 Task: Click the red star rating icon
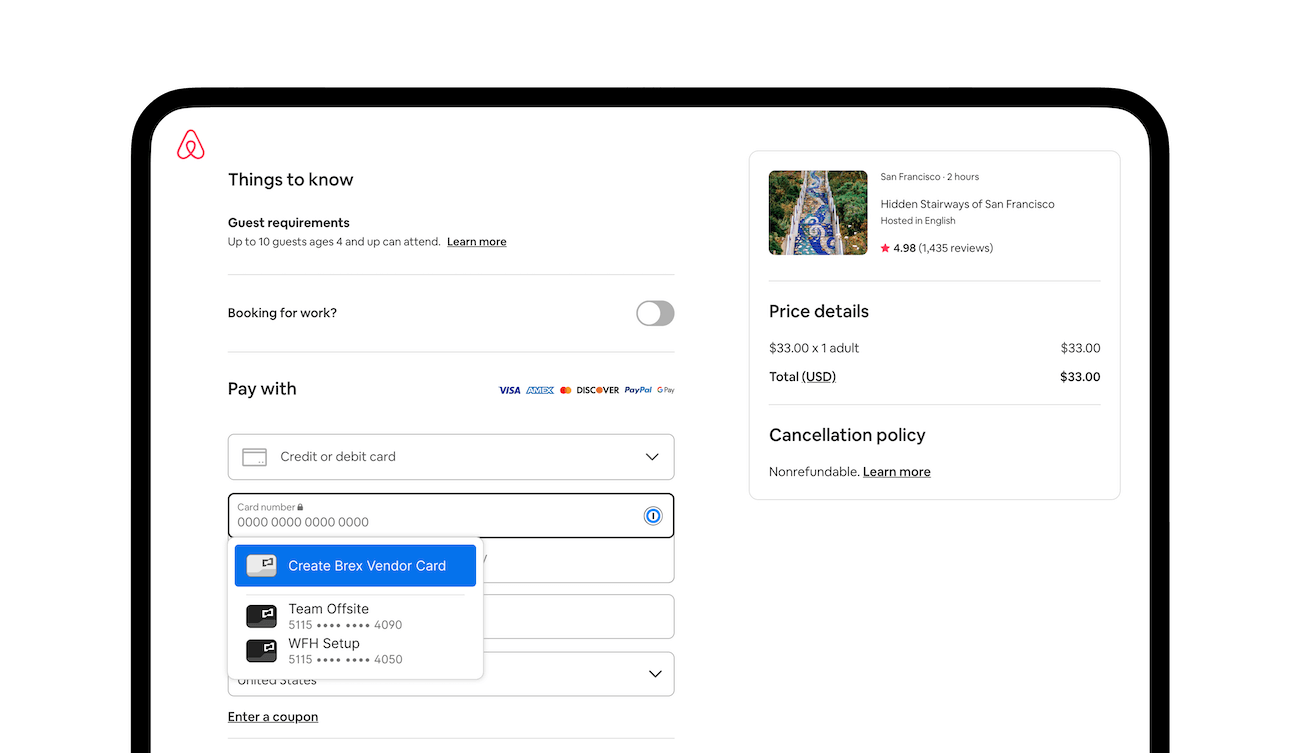coord(885,248)
